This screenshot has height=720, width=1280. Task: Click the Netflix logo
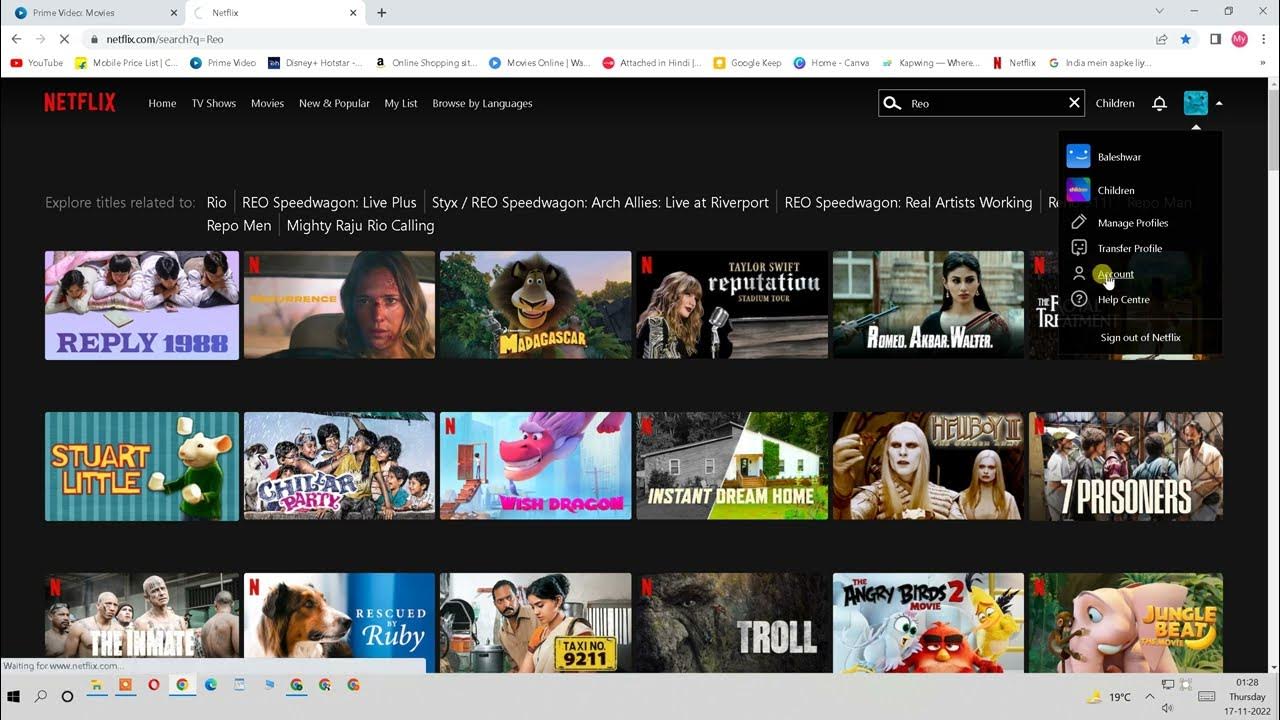(x=79, y=102)
